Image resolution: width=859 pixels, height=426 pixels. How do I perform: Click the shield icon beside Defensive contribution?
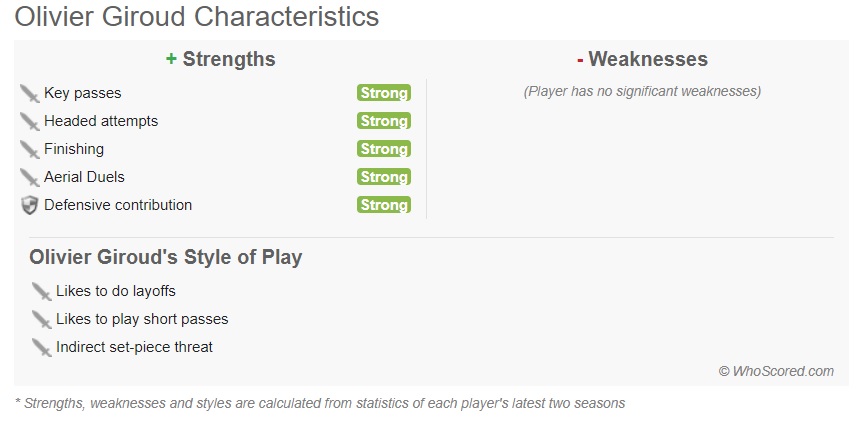coord(29,205)
